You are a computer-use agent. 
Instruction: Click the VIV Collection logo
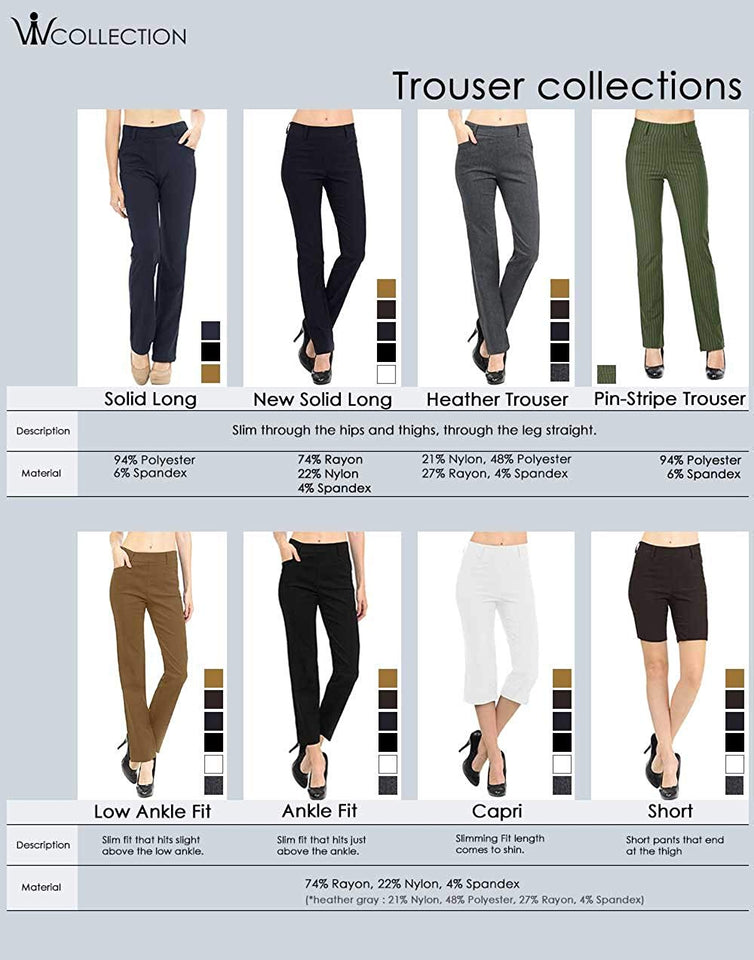[x=98, y=29]
